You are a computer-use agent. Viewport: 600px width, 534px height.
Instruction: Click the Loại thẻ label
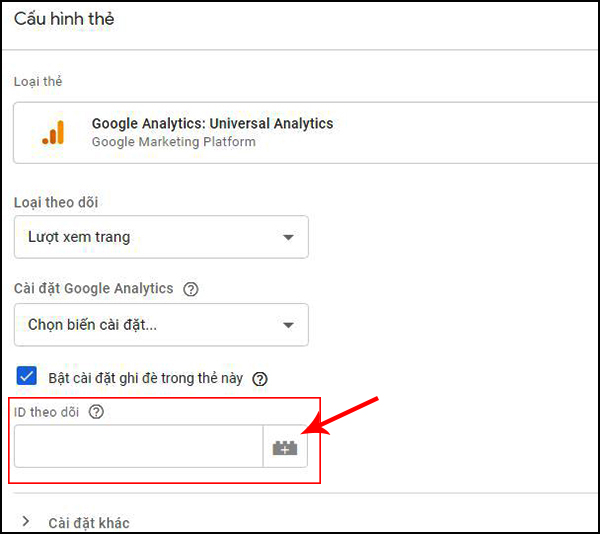(38, 81)
